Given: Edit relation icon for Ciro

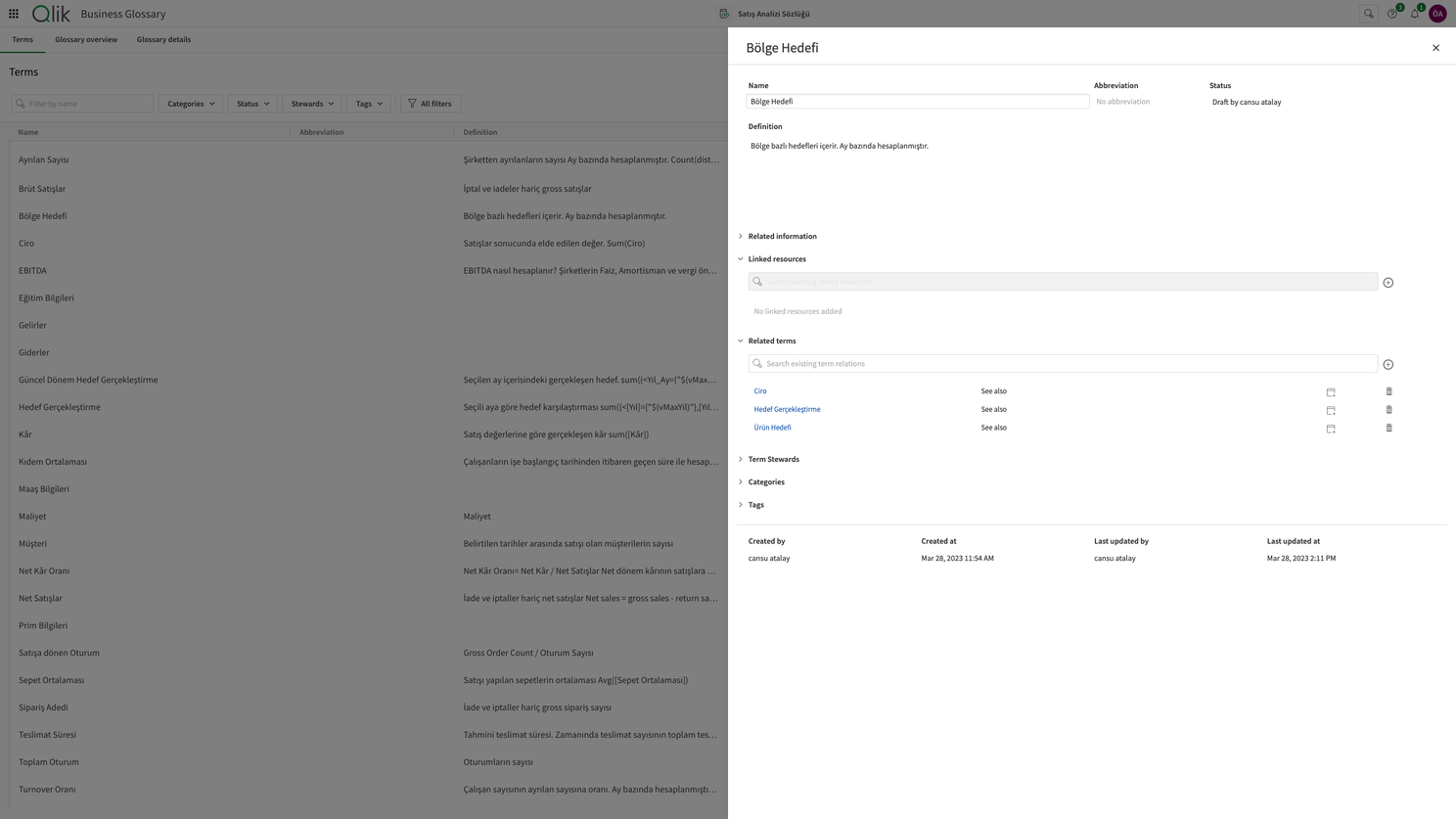Looking at the screenshot, I should pos(1331,391).
